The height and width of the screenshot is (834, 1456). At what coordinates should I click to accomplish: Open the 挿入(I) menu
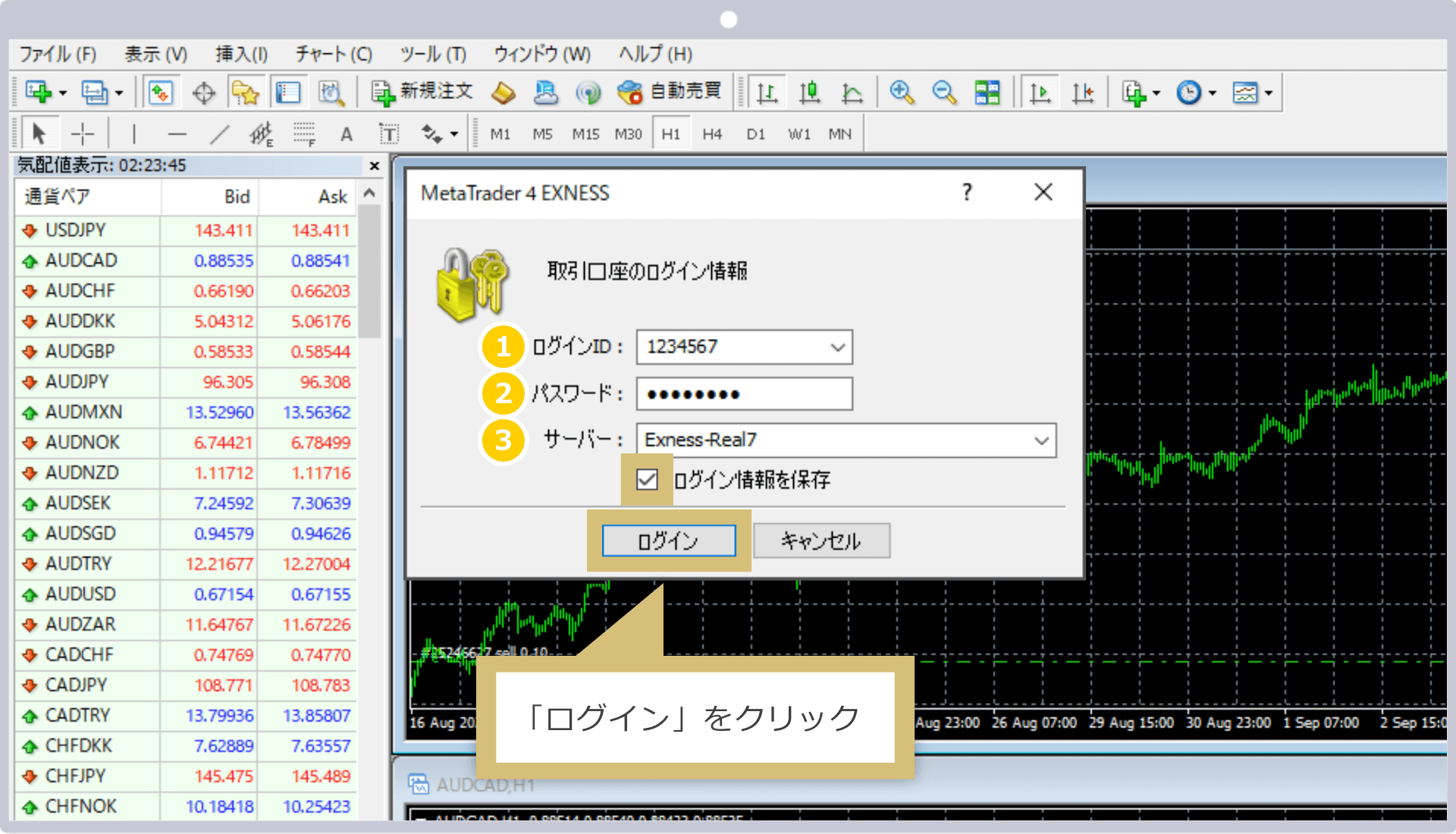[x=241, y=54]
